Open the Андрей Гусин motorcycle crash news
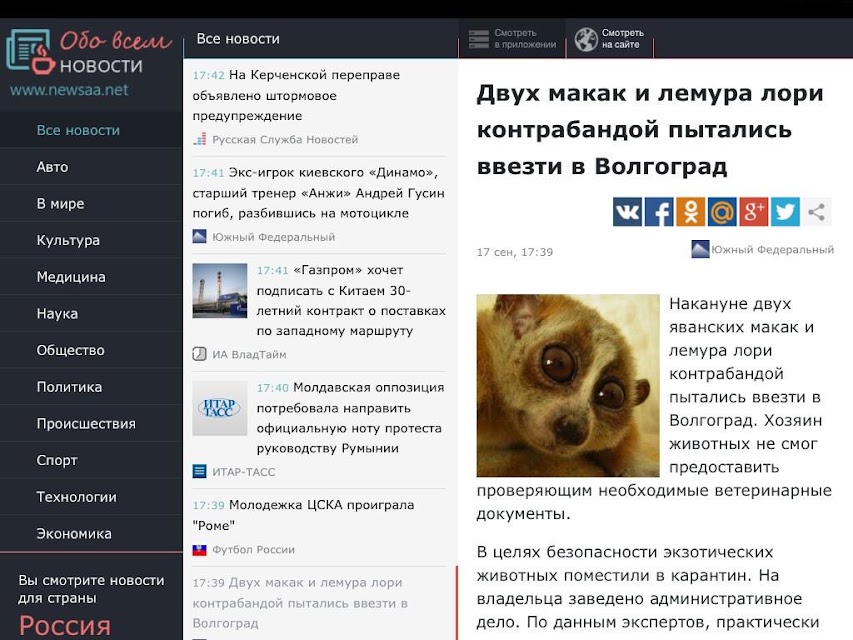This screenshot has height=640, width=853. click(x=319, y=193)
